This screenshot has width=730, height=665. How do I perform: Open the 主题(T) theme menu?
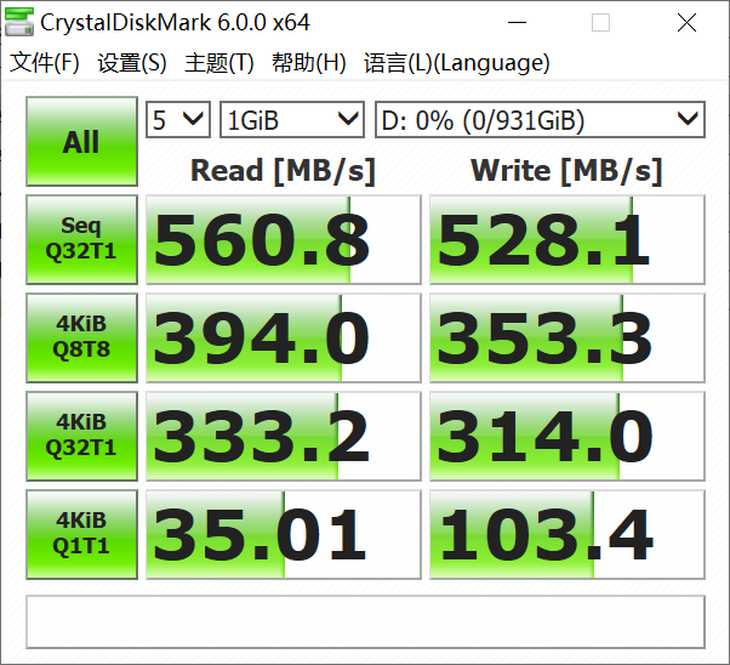point(219,63)
